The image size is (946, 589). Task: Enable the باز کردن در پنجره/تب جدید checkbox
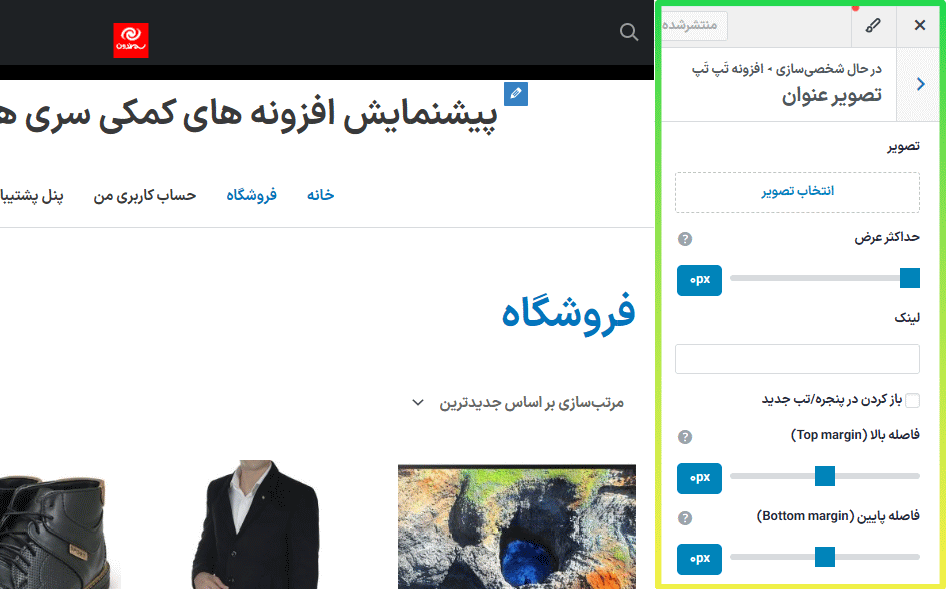912,399
